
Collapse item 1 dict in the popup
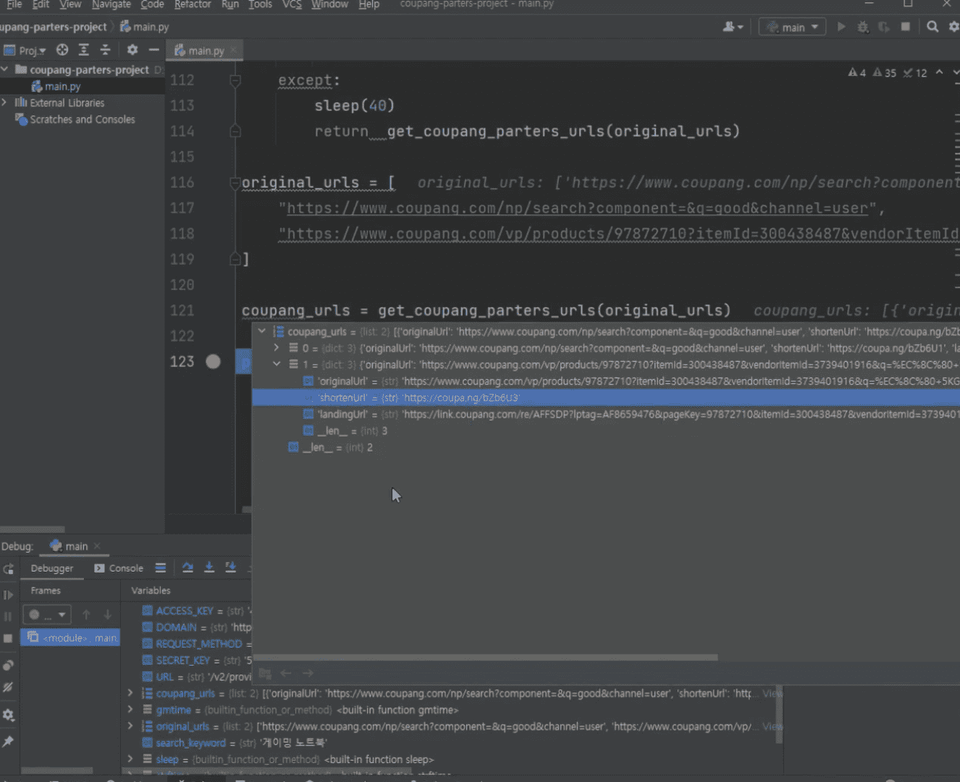(x=277, y=364)
